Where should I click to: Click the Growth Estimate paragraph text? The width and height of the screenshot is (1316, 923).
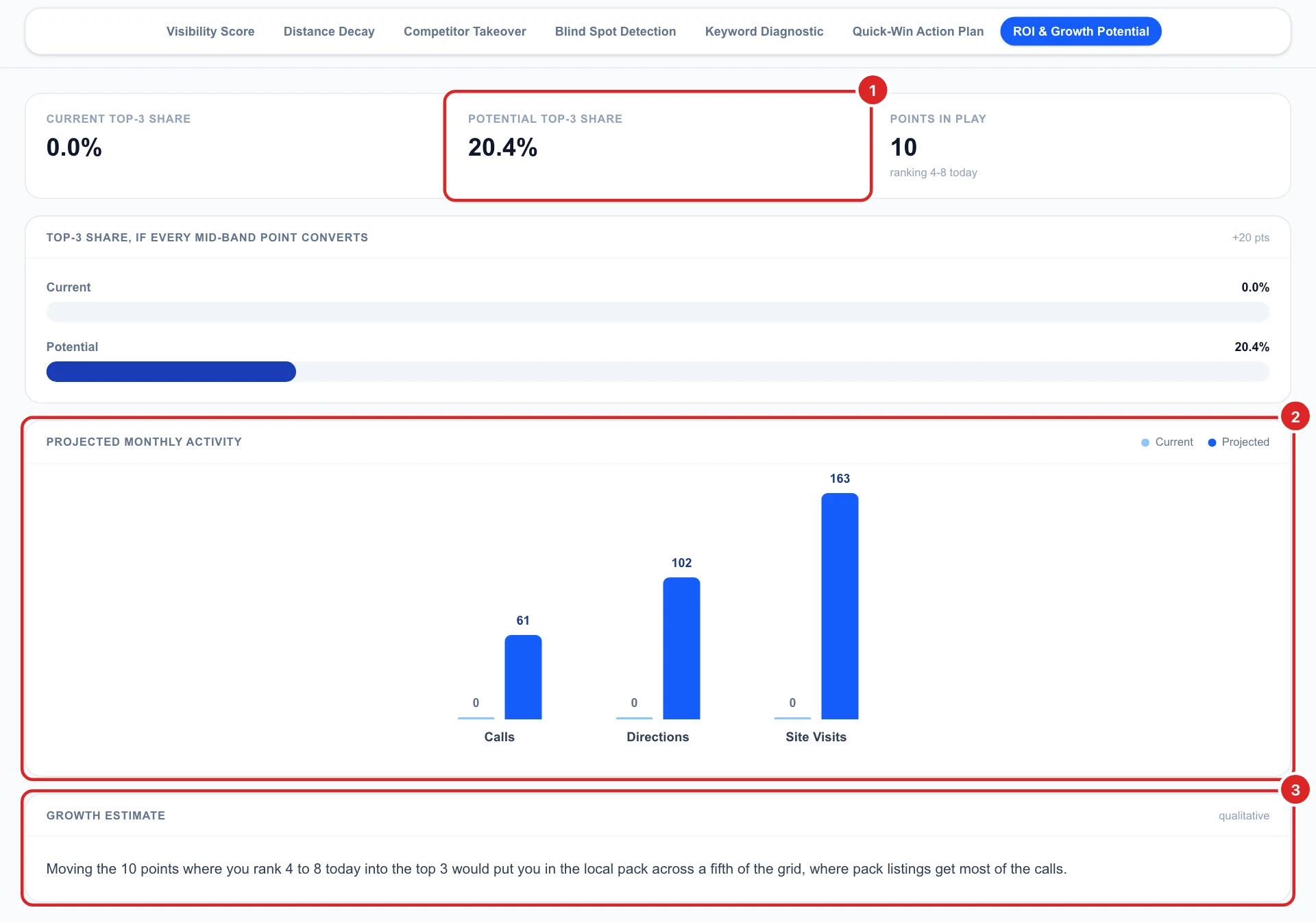click(557, 870)
